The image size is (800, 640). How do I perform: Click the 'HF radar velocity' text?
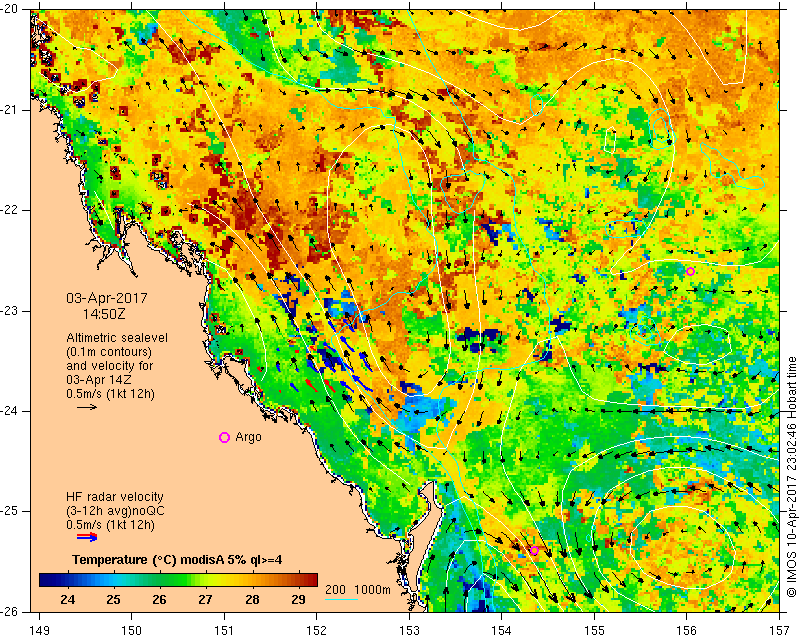(115, 497)
